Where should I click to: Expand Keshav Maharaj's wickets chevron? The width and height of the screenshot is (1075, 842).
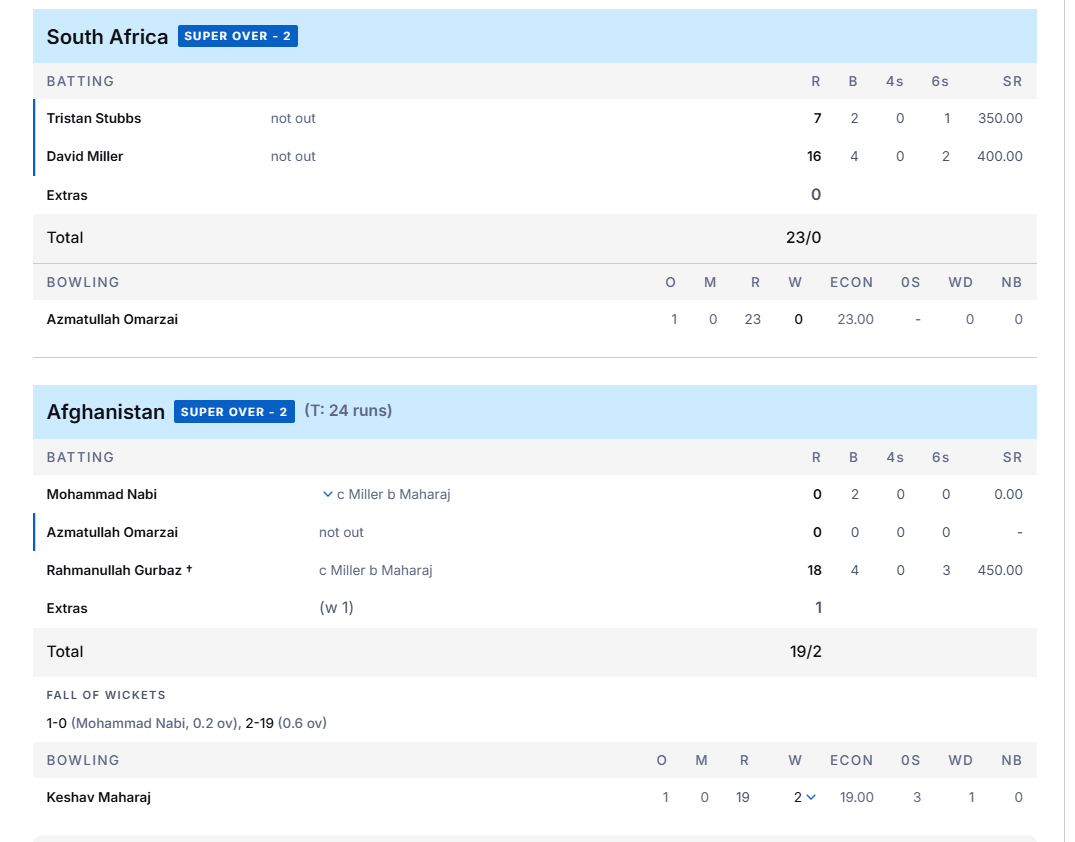811,797
